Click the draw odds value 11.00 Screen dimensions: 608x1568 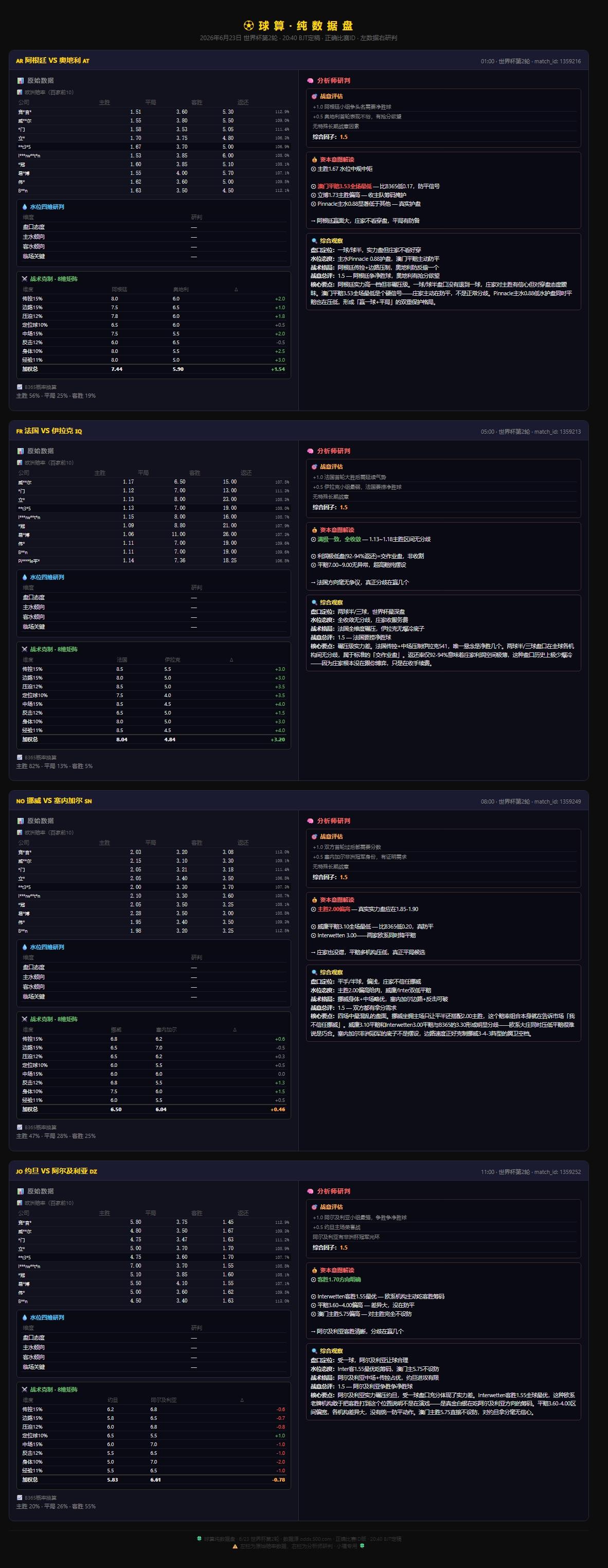178,534
